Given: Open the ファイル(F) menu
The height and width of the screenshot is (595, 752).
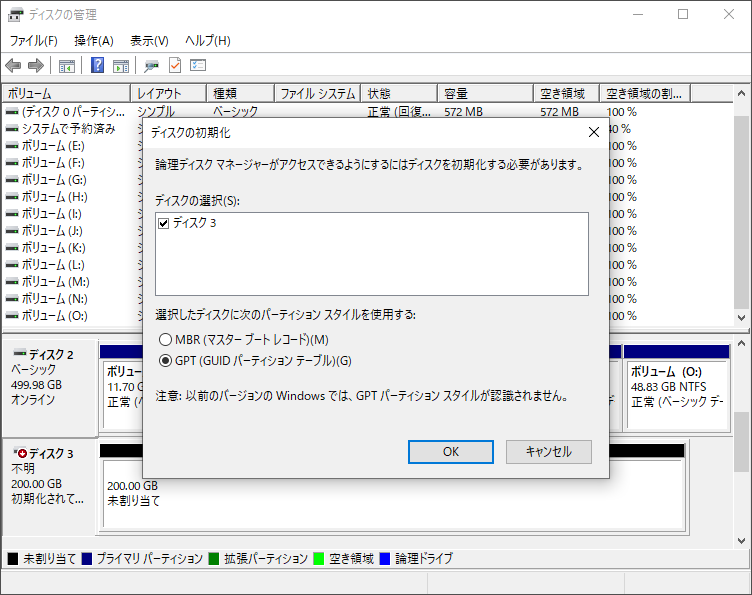Looking at the screenshot, I should tap(34, 41).
